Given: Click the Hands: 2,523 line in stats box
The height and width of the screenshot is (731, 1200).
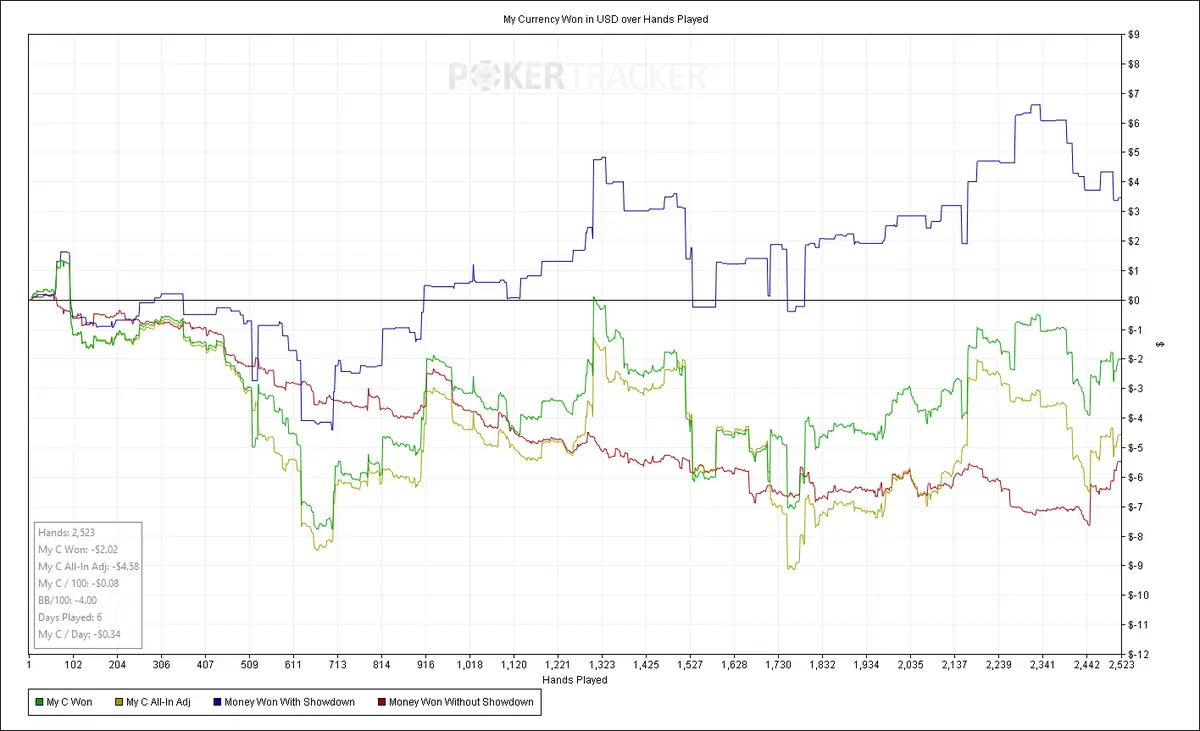Looking at the screenshot, I should [x=66, y=534].
